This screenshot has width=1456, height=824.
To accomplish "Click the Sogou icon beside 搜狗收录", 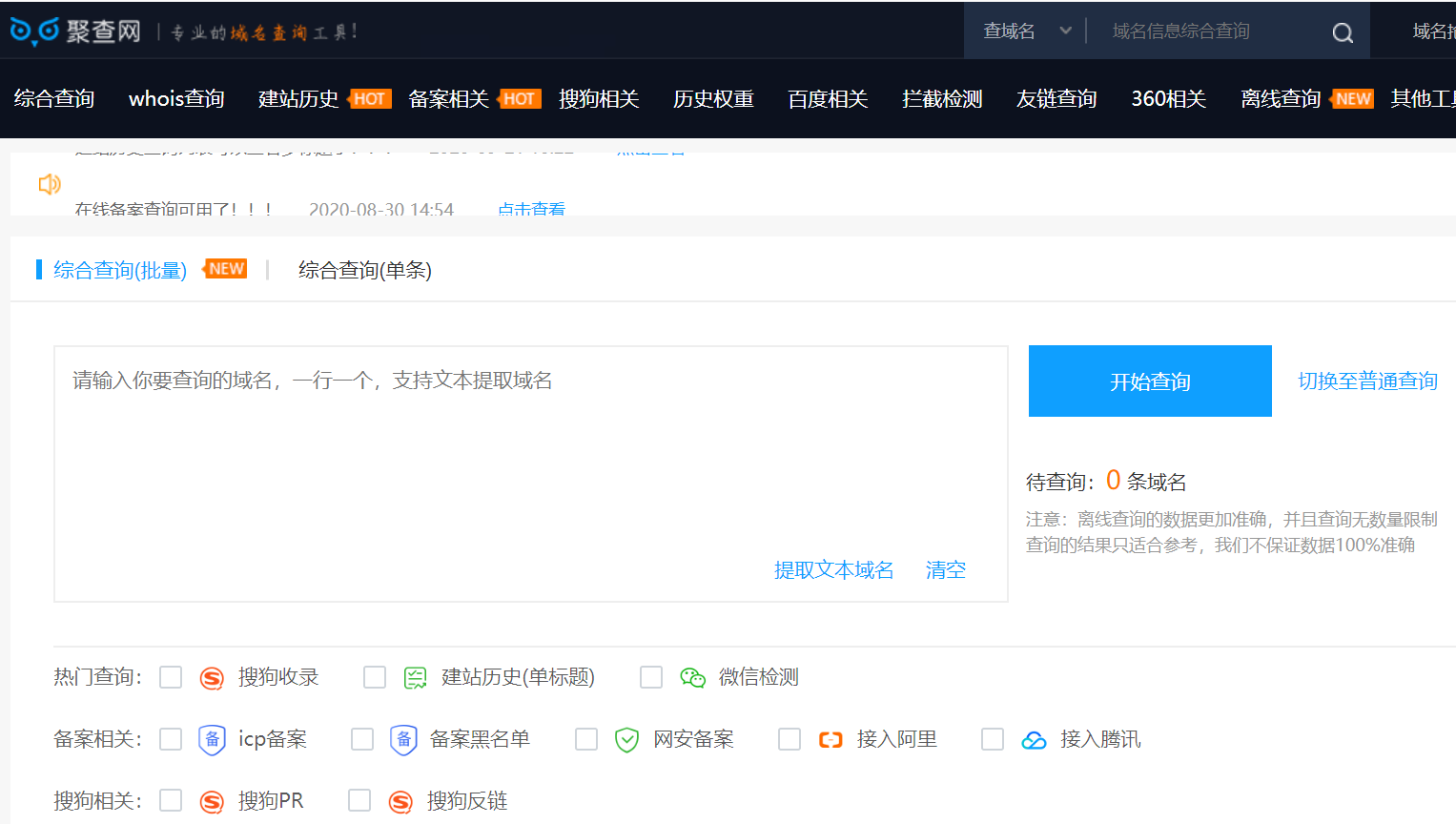I will [x=212, y=678].
